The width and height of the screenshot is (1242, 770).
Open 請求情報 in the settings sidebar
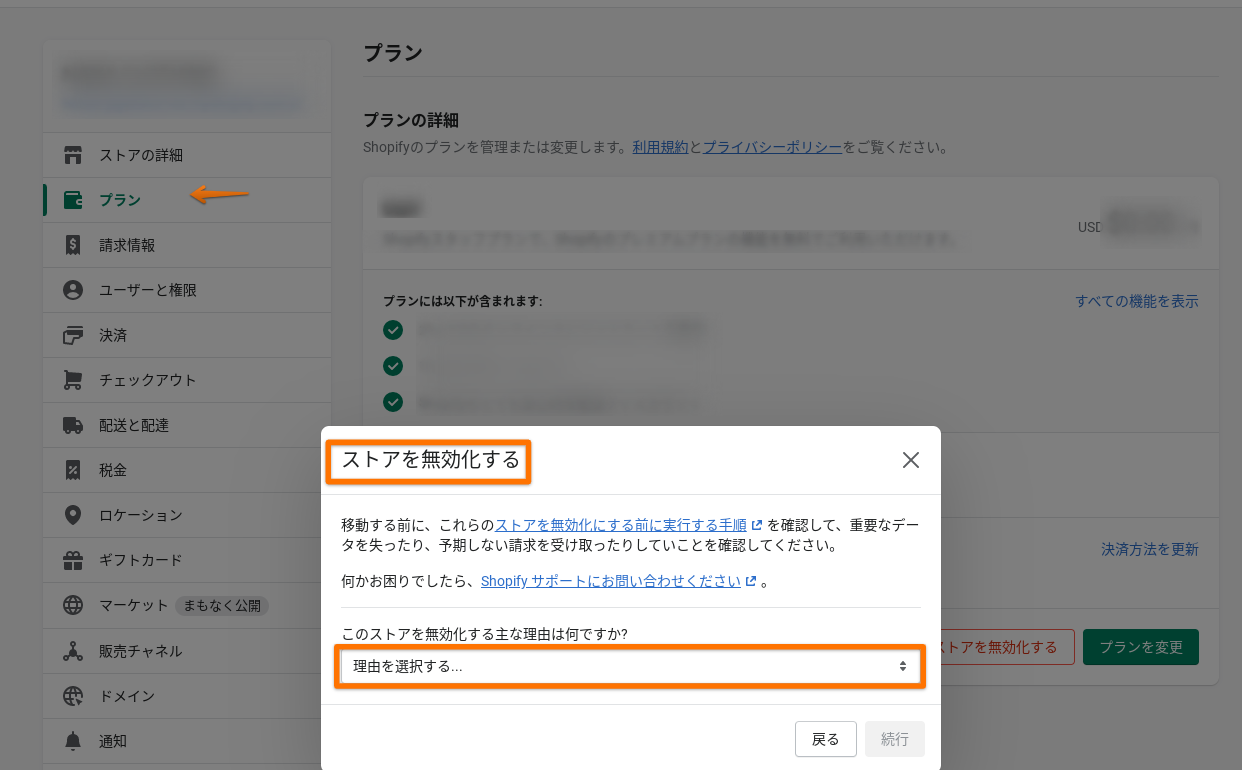click(x=187, y=245)
